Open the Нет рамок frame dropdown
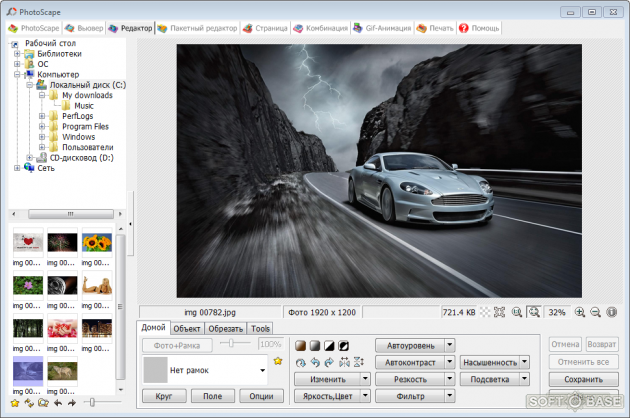The image size is (630, 418). (262, 371)
